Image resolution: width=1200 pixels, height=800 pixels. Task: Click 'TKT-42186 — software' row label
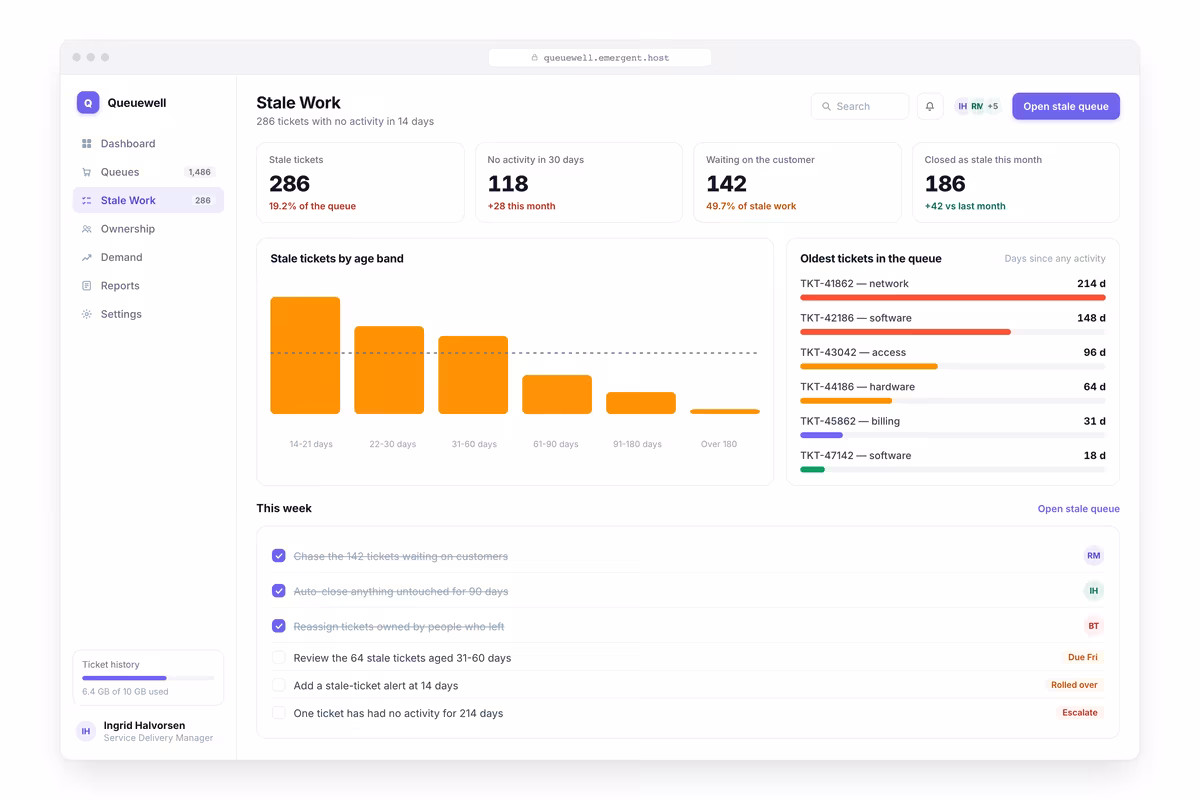click(856, 318)
